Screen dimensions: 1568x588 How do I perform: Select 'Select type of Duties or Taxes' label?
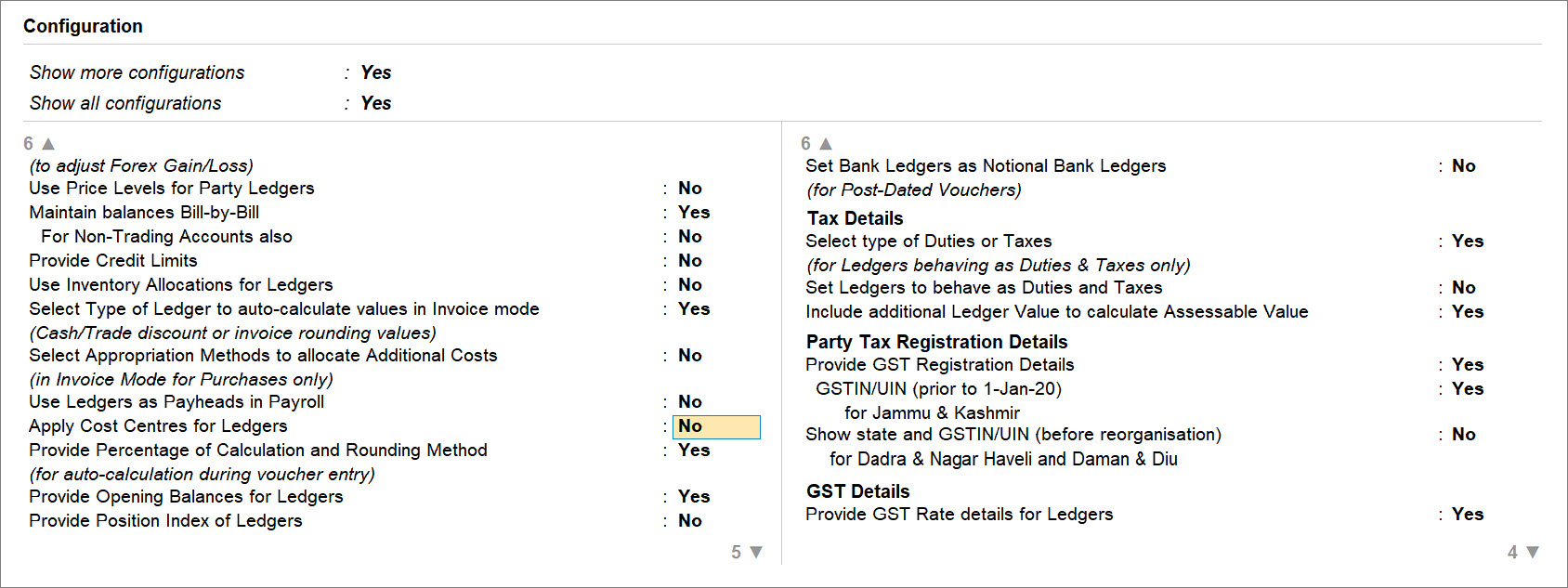929,242
